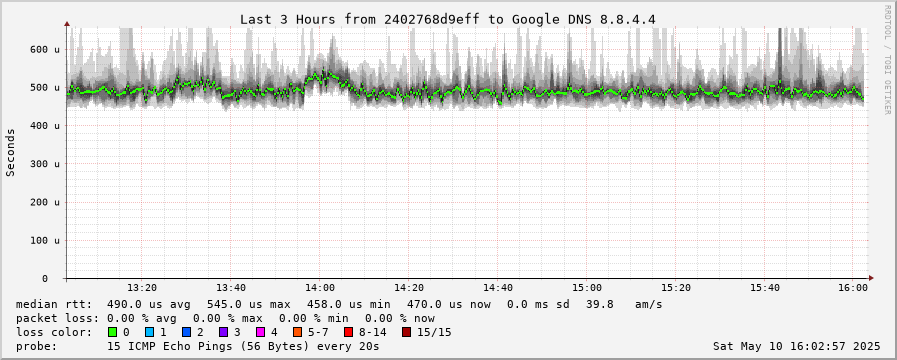Image resolution: width=897 pixels, height=360 pixels.
Task: Click the green loss color 0 swatch
Action: [112, 332]
